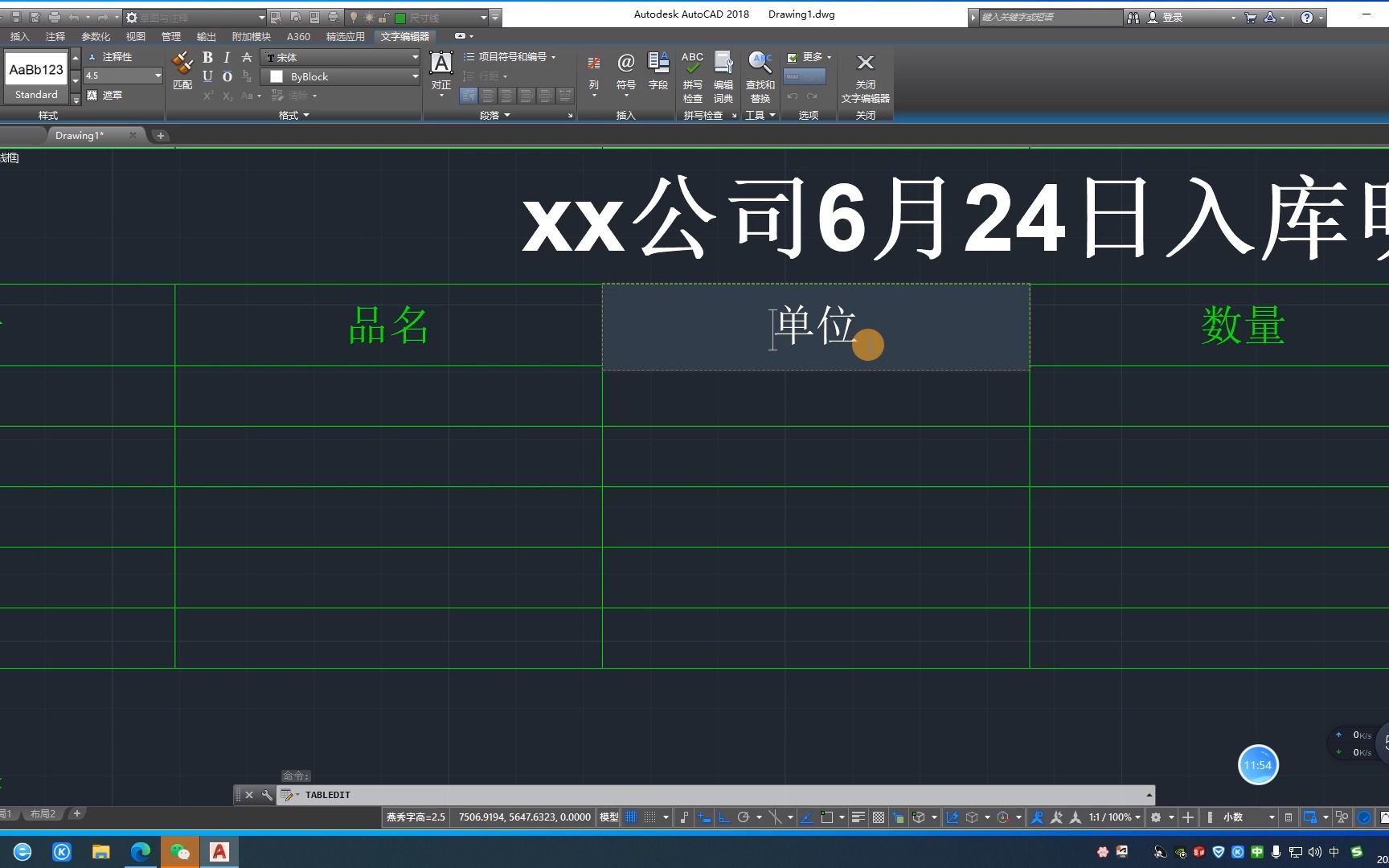Click the white color swatch beside ByBlock
The image size is (1389, 868).
click(x=277, y=76)
